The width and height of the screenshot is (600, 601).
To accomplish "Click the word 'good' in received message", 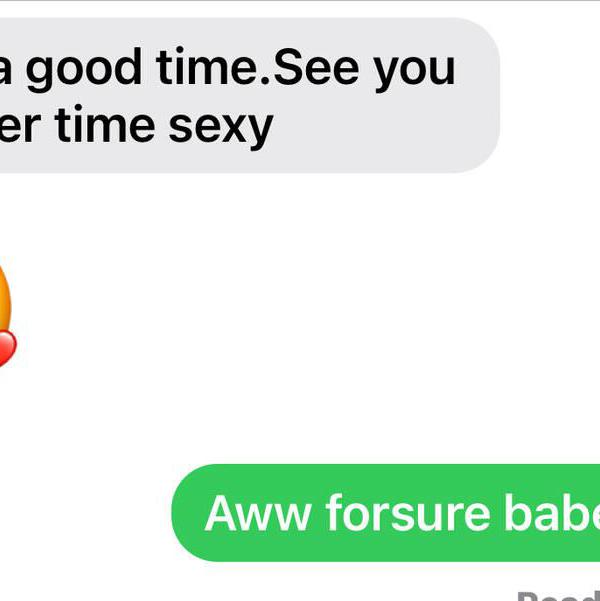I will click(x=84, y=69).
